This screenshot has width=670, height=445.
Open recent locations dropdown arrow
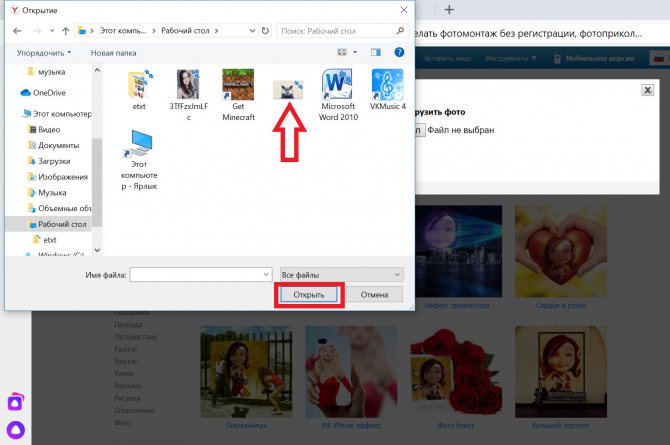(x=52, y=31)
